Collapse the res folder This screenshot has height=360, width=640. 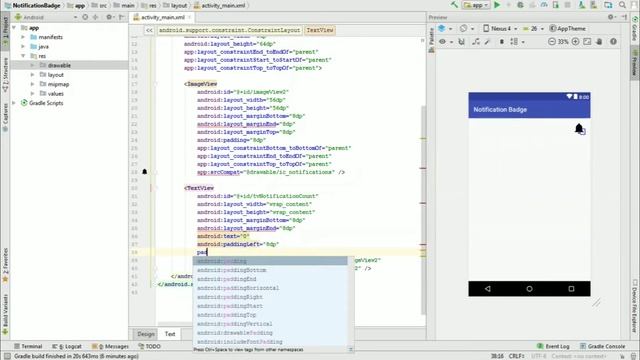23,56
